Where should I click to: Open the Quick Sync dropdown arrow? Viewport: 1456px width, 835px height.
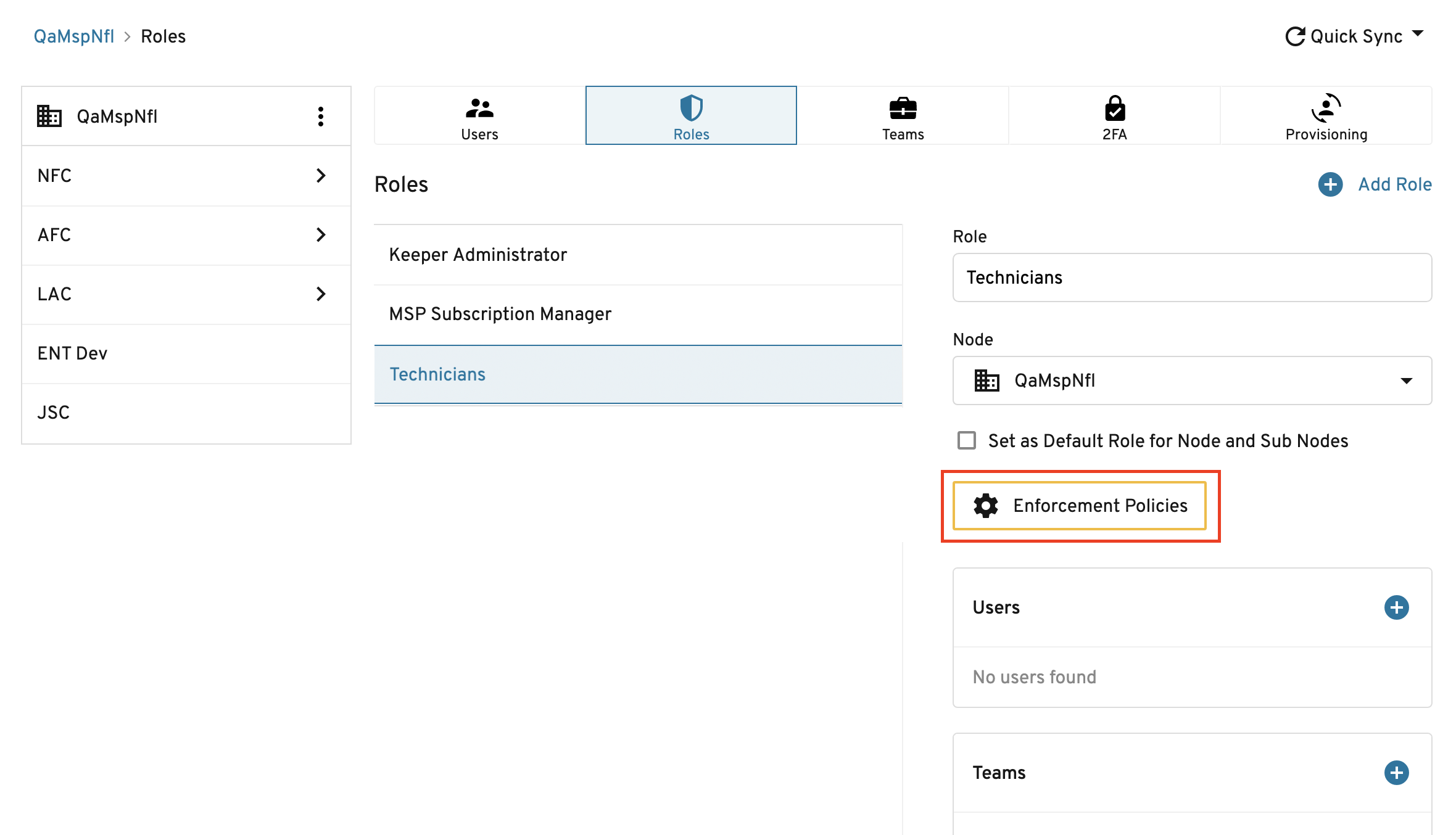pos(1417,33)
